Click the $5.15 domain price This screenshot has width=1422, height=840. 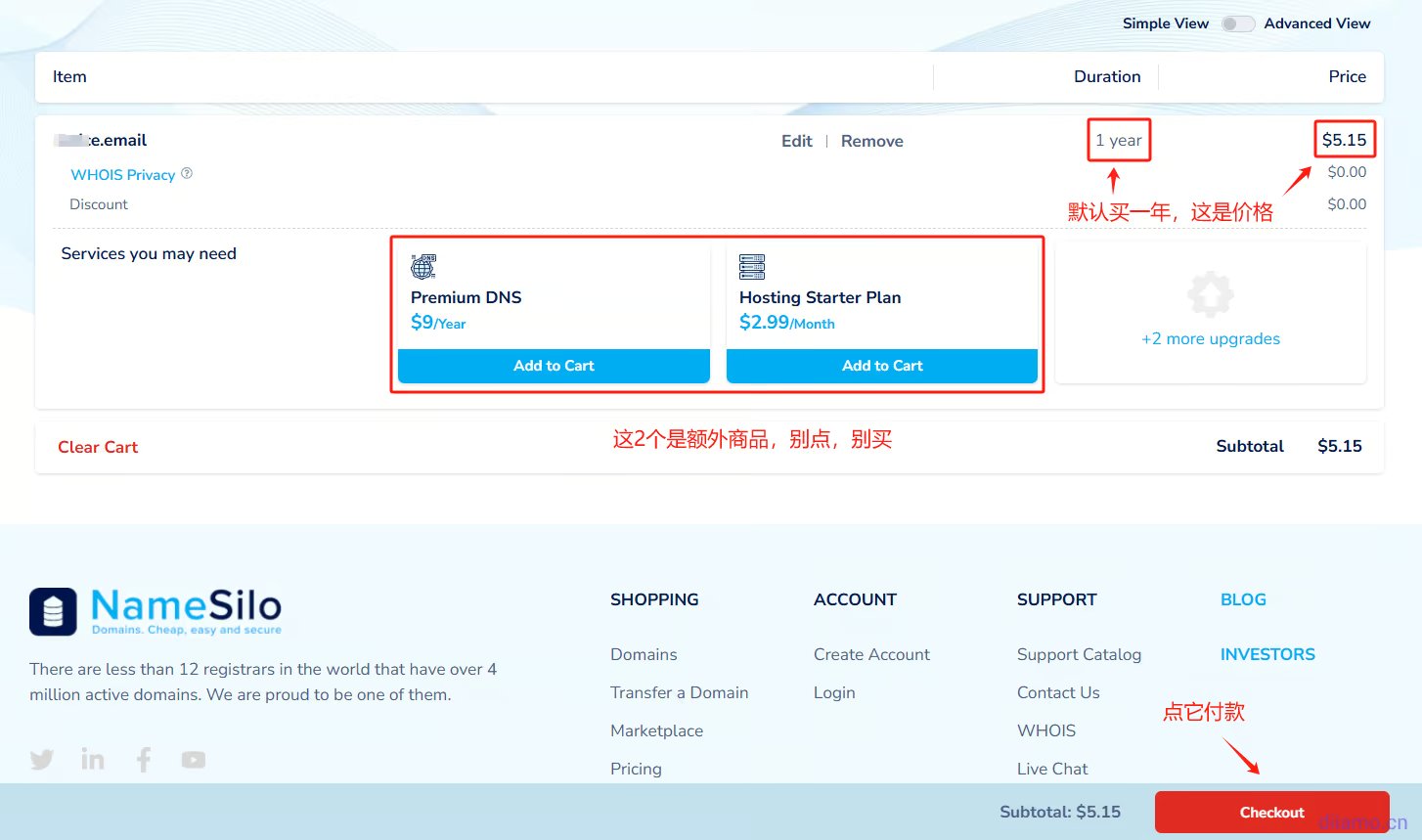click(1344, 140)
